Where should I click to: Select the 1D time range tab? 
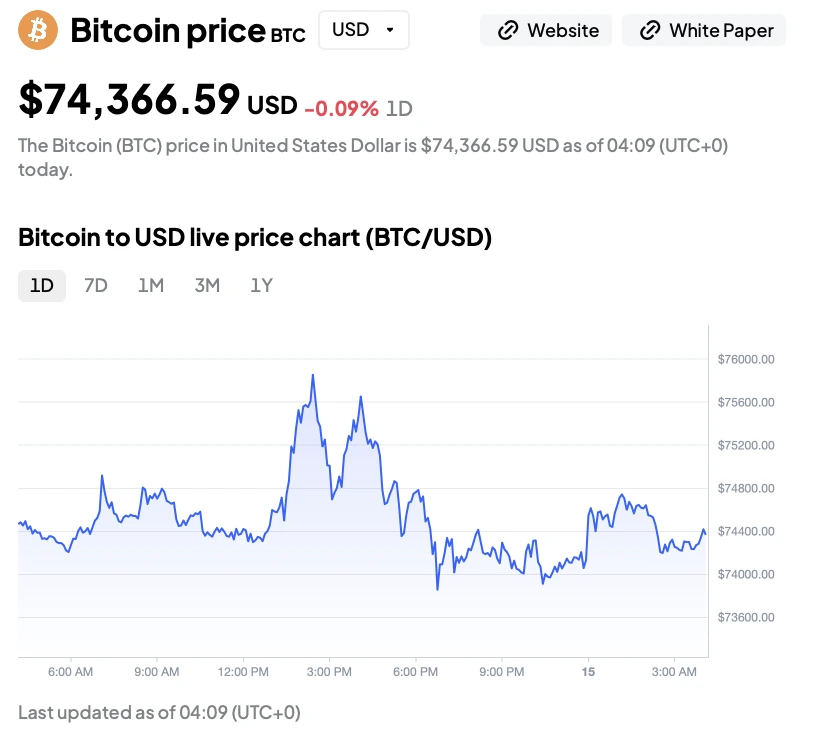[x=42, y=285]
